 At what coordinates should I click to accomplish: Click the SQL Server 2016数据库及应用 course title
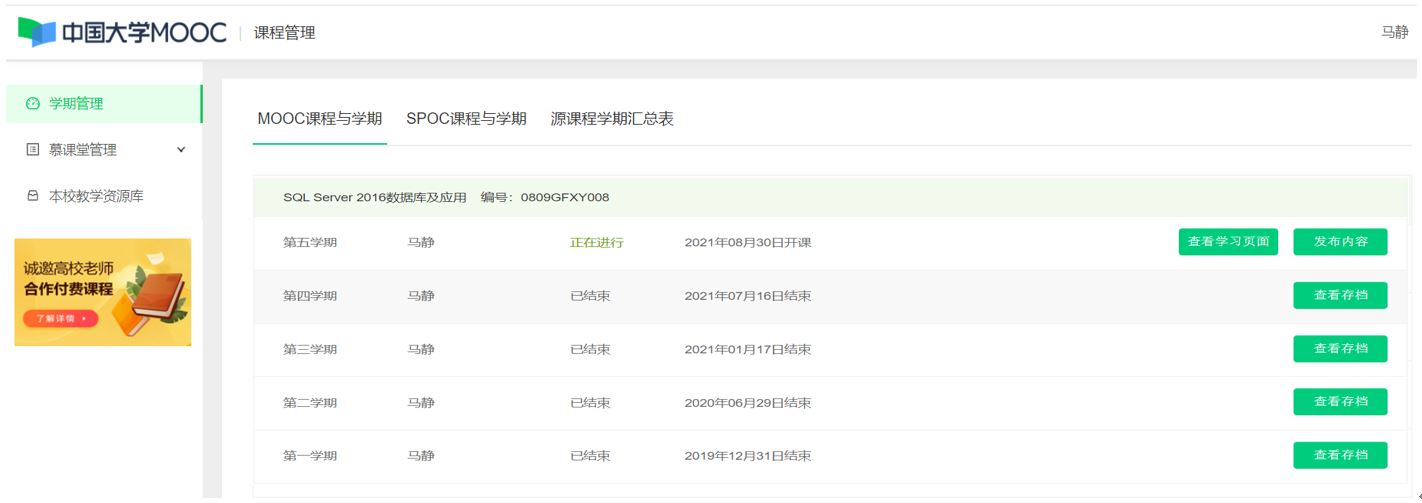(375, 197)
